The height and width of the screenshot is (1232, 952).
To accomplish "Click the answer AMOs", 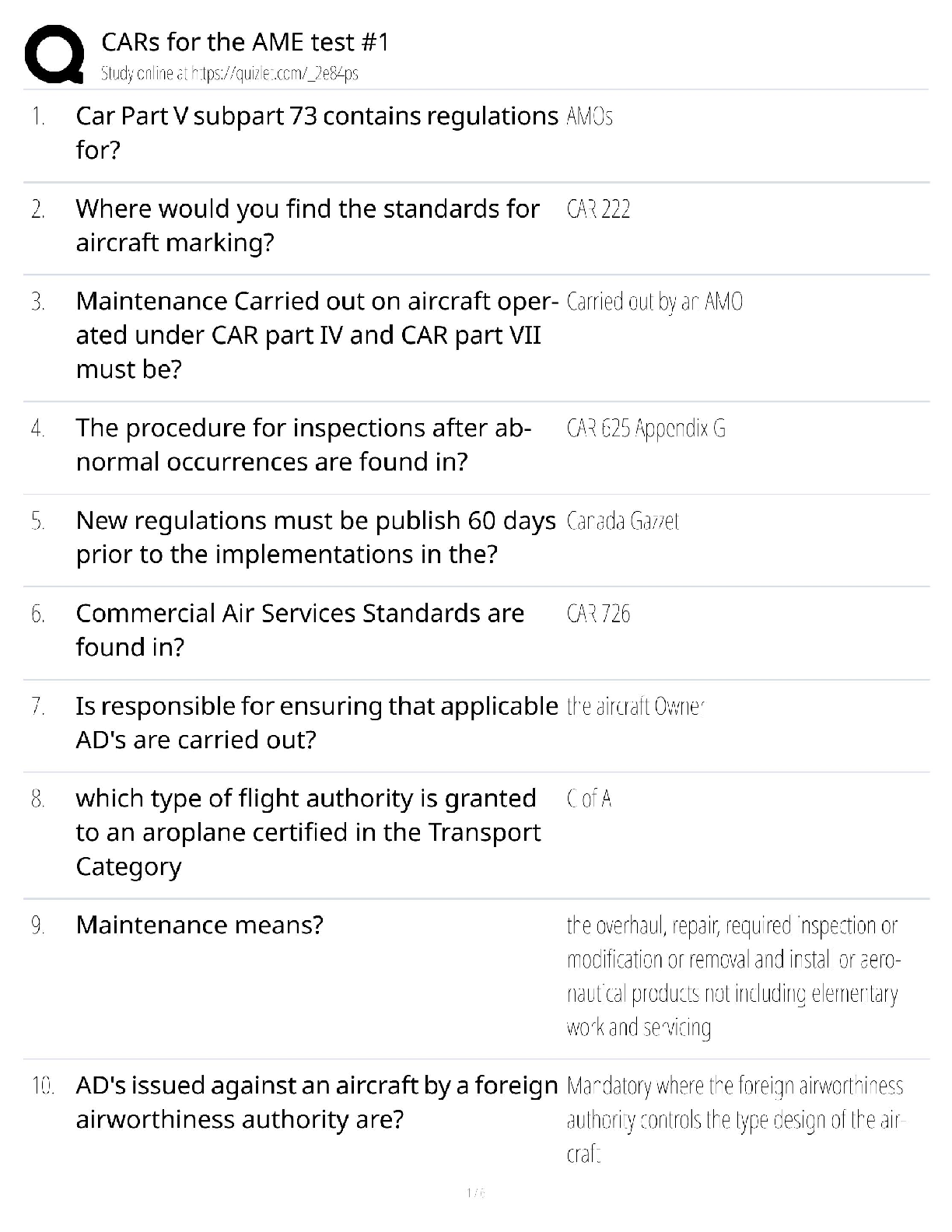I will tap(590, 117).
